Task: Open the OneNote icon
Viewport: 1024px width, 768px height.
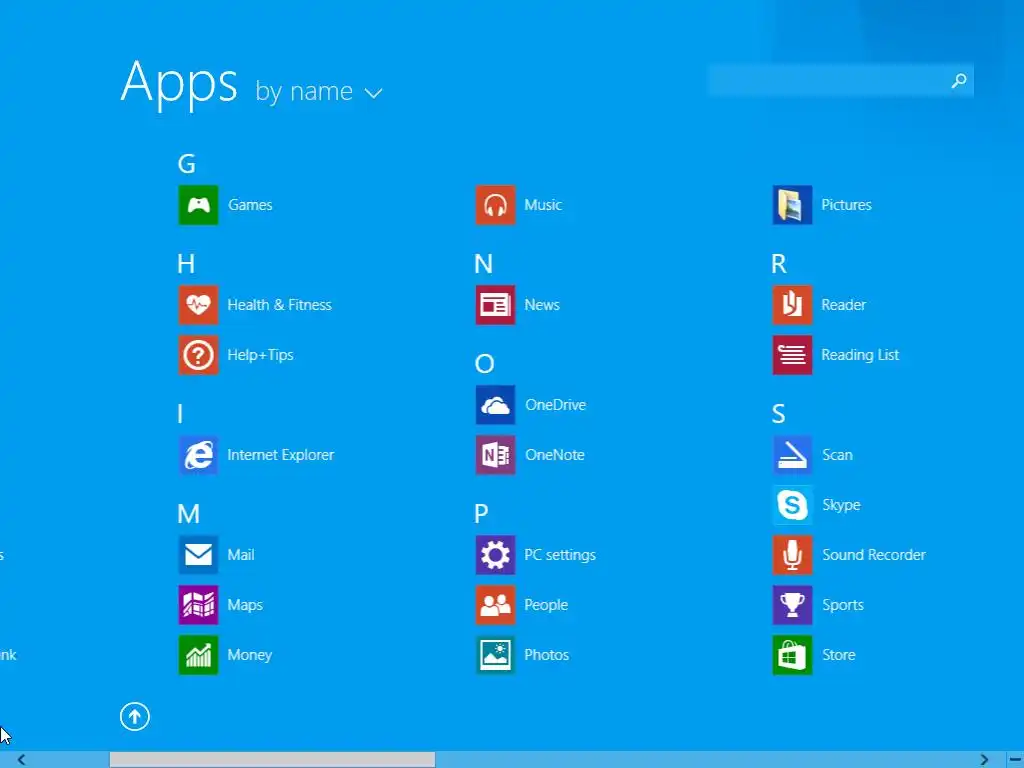Action: 496,455
